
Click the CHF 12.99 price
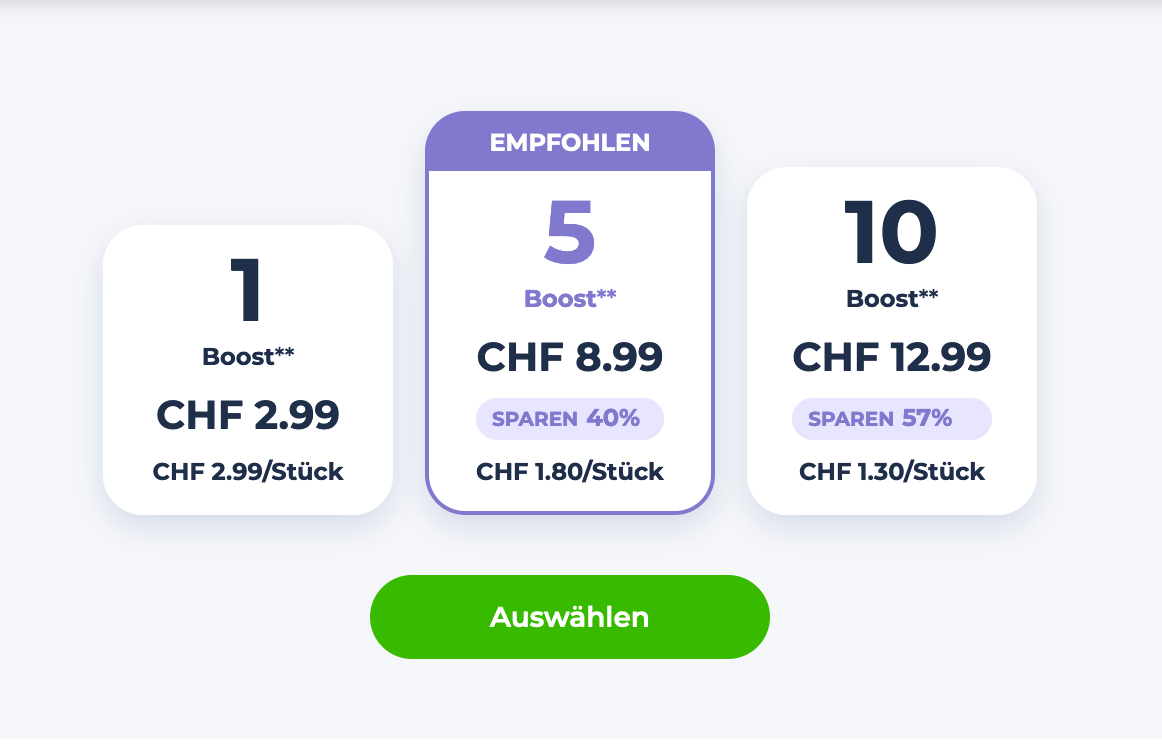pos(892,357)
